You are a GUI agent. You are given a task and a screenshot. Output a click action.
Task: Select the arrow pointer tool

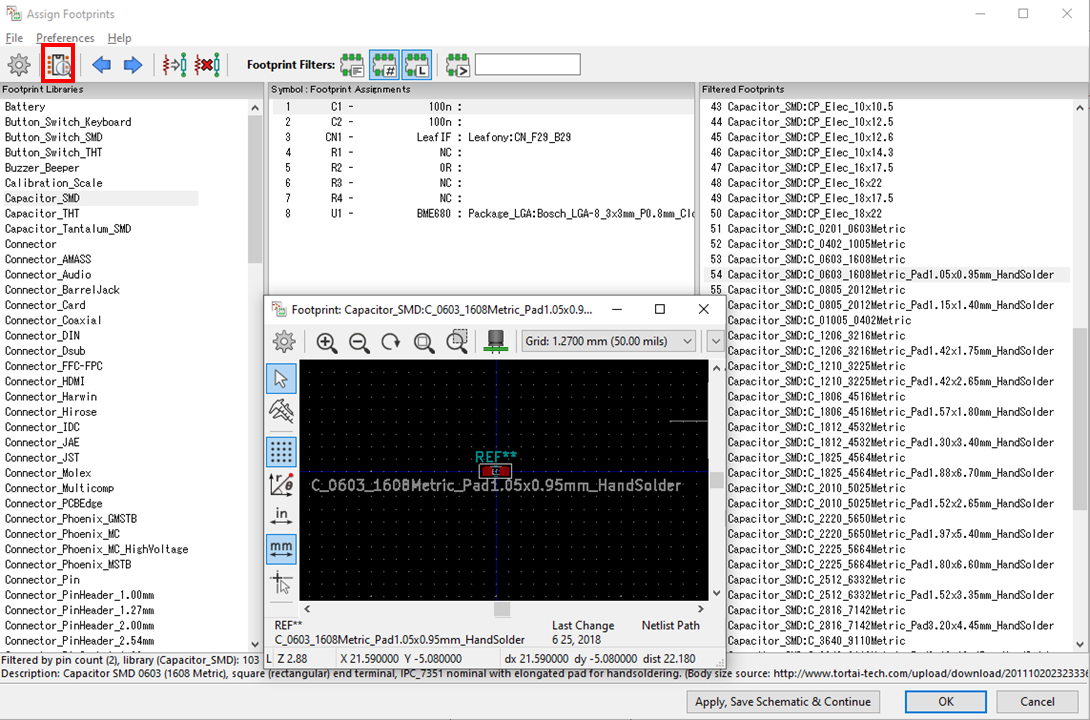click(281, 379)
